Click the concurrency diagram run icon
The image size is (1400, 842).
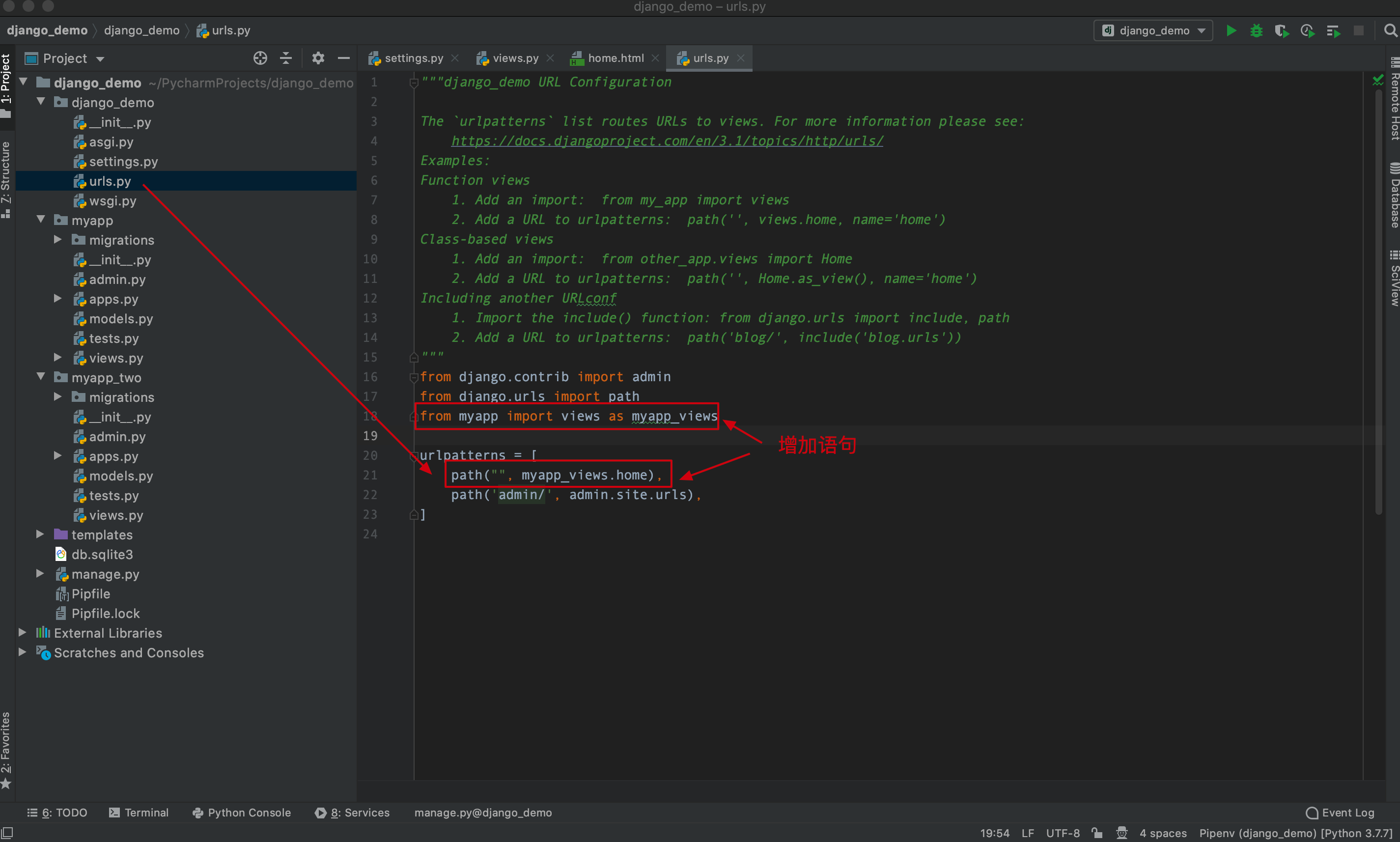coord(1333,30)
